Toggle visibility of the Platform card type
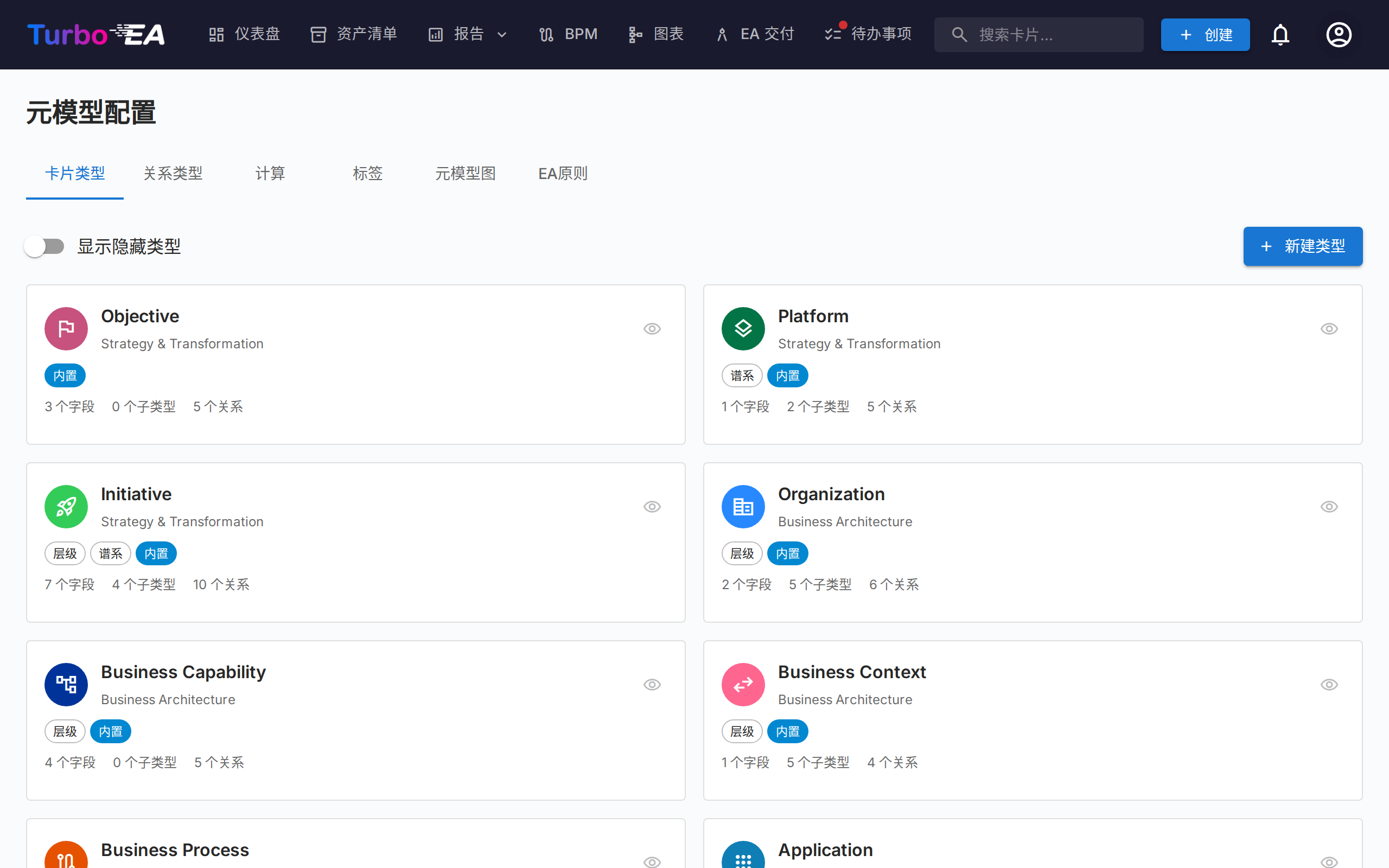1389x868 pixels. (x=1329, y=328)
